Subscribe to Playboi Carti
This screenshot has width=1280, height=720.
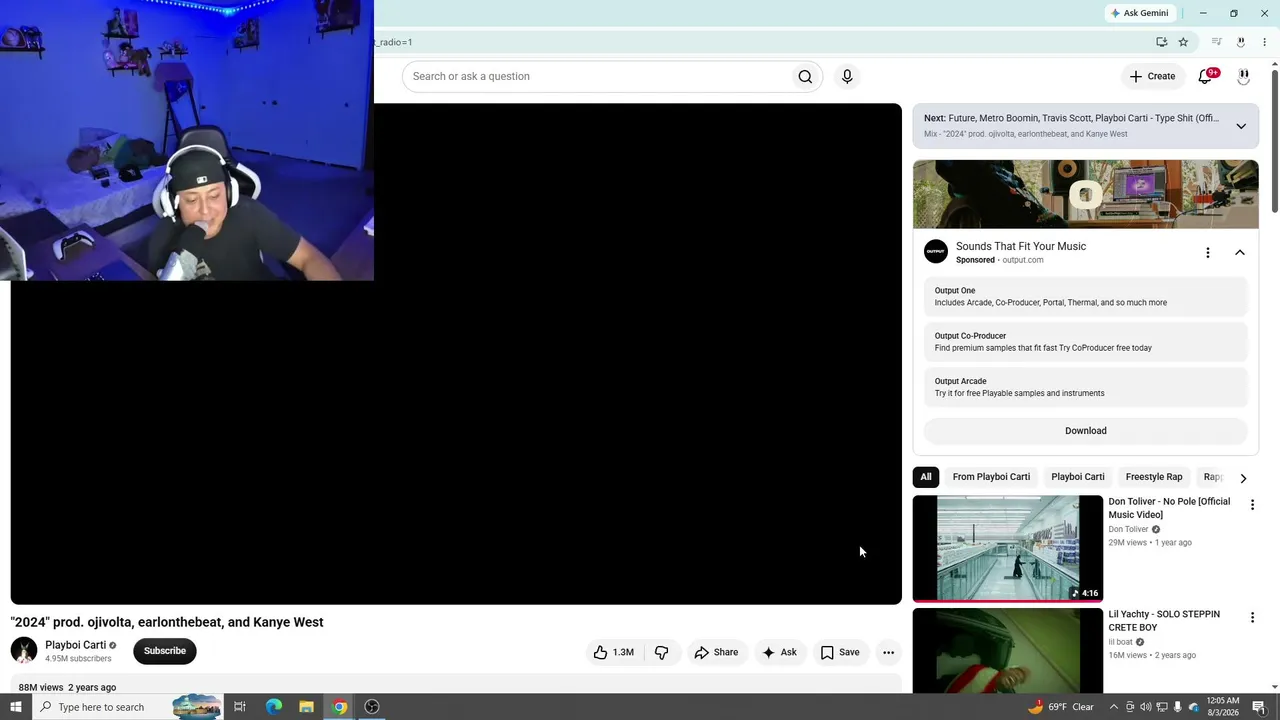165,651
